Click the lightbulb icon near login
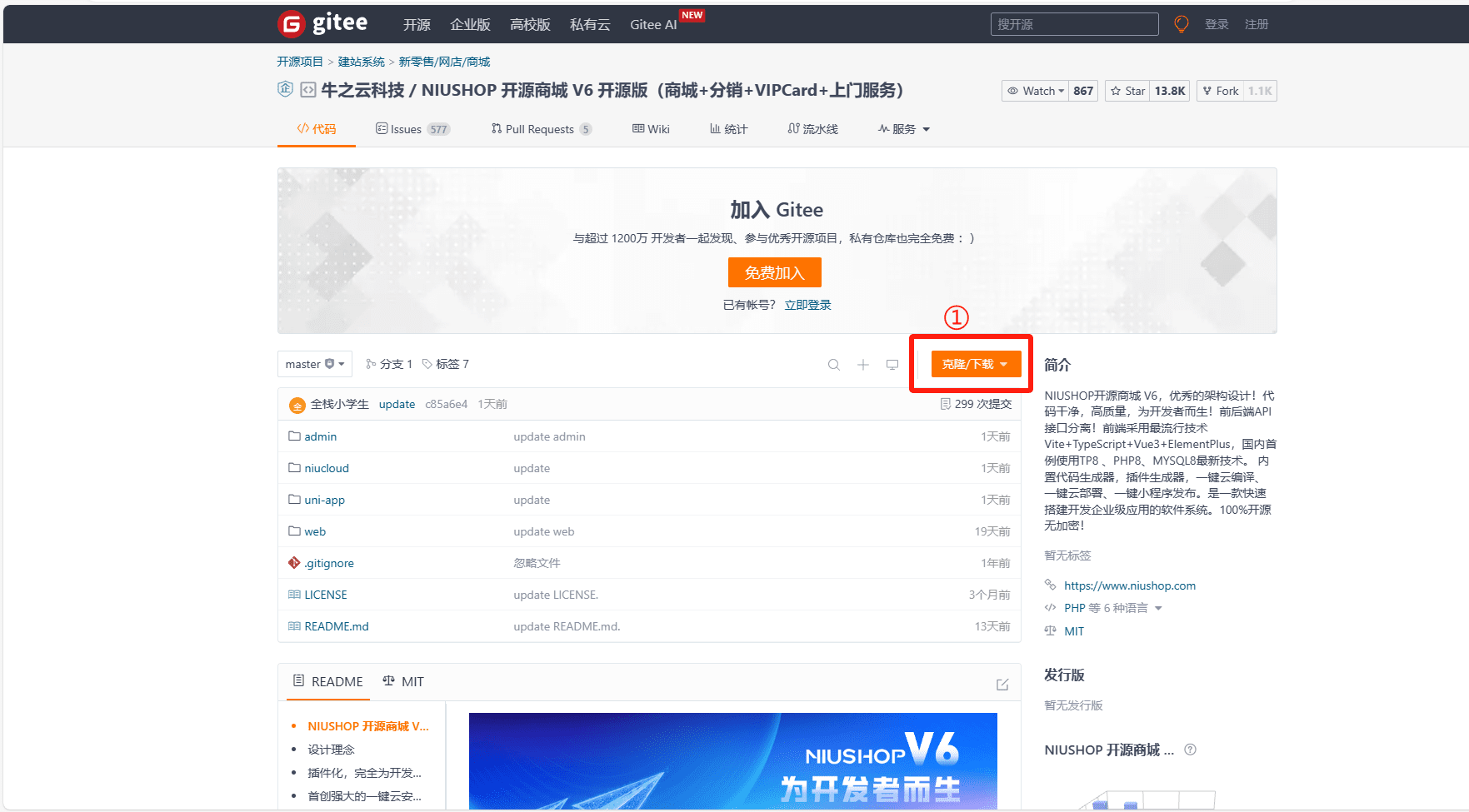 point(1181,24)
